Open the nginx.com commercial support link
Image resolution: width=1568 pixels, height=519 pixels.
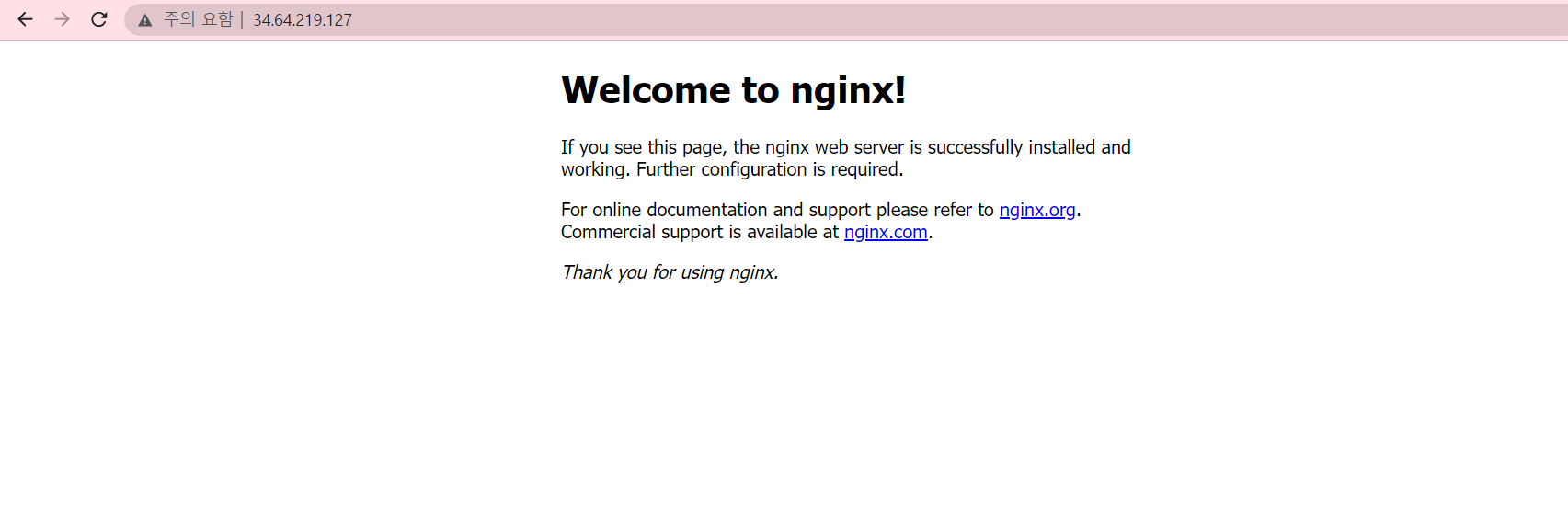(886, 232)
